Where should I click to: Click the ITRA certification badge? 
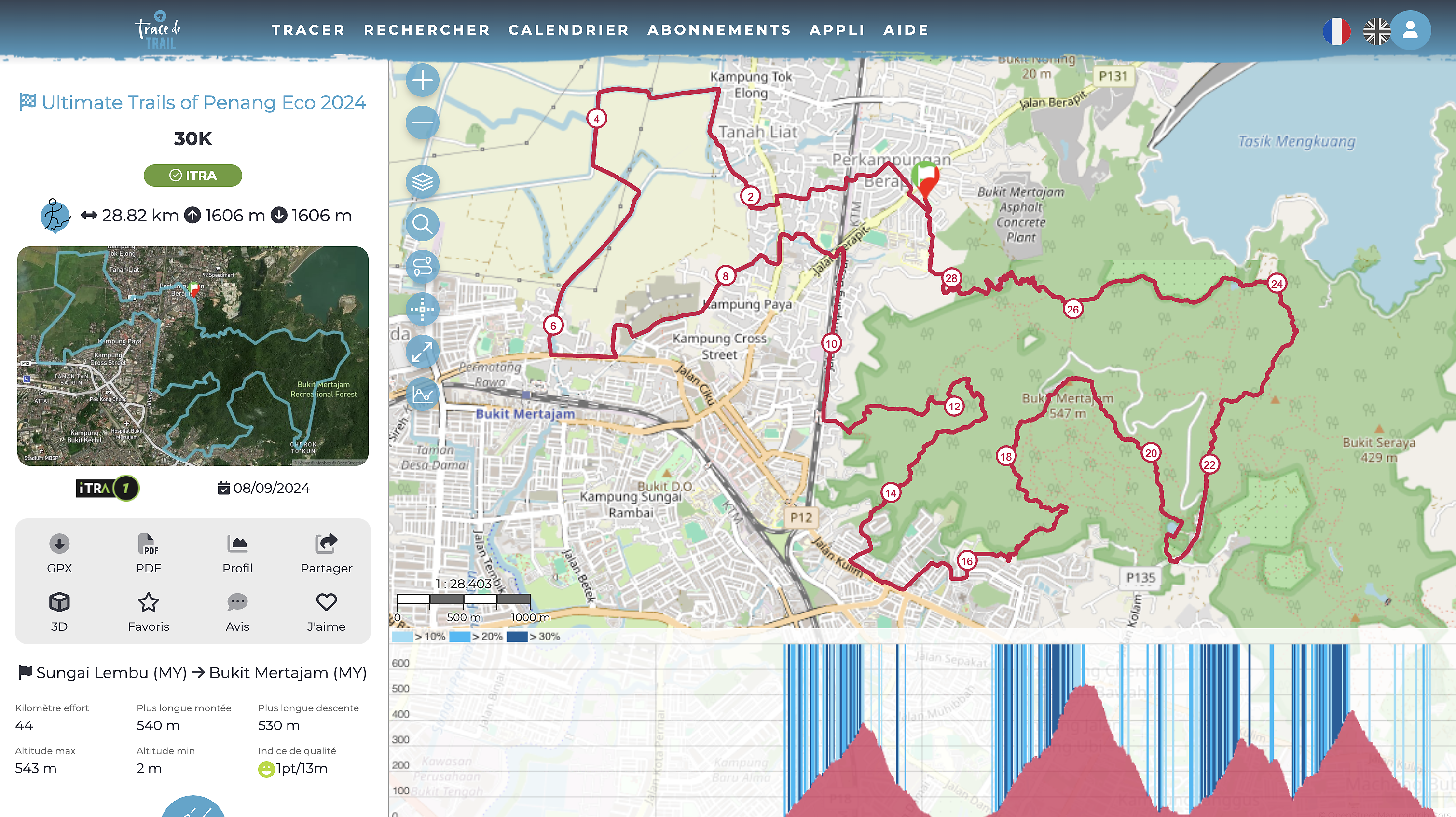pyautogui.click(x=193, y=175)
